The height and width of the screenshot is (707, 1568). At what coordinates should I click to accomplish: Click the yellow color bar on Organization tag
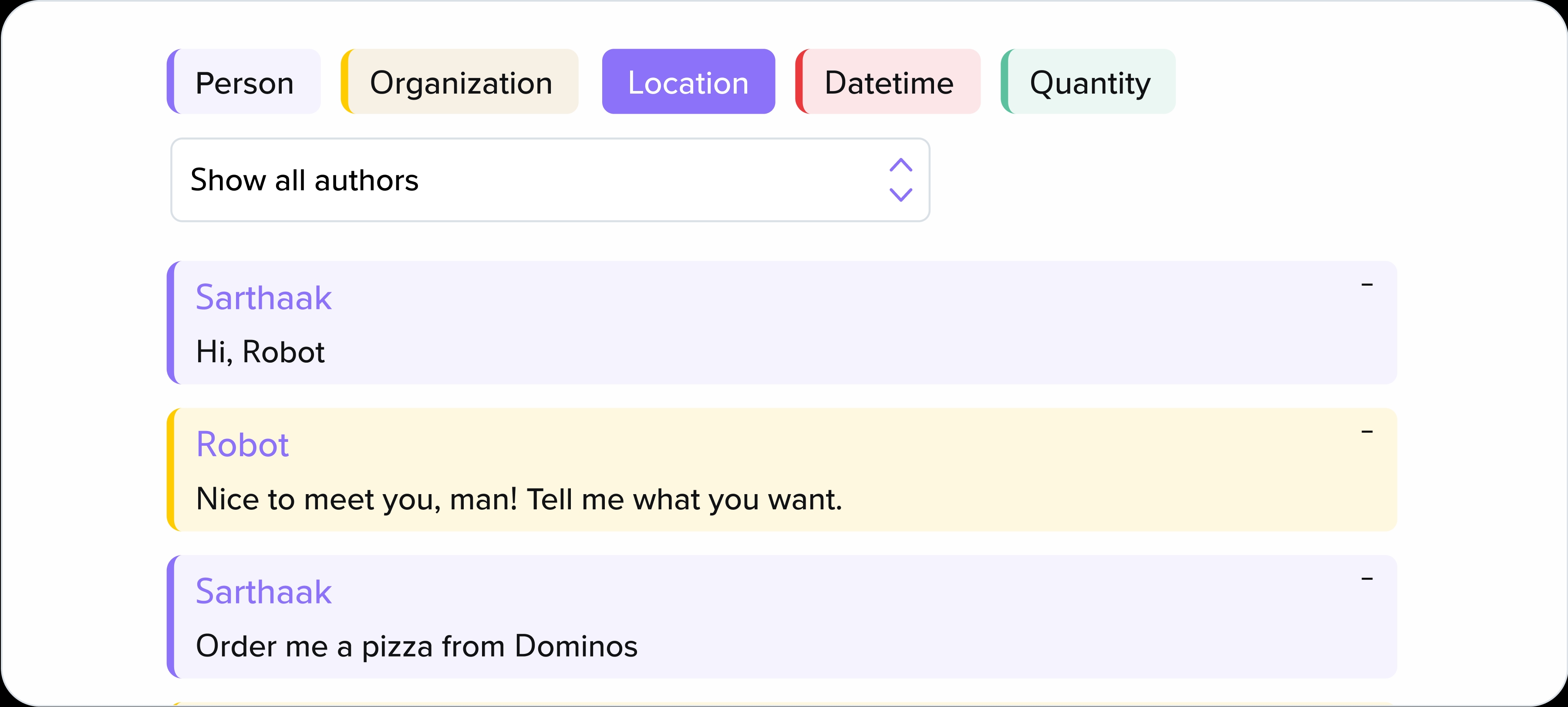(345, 82)
